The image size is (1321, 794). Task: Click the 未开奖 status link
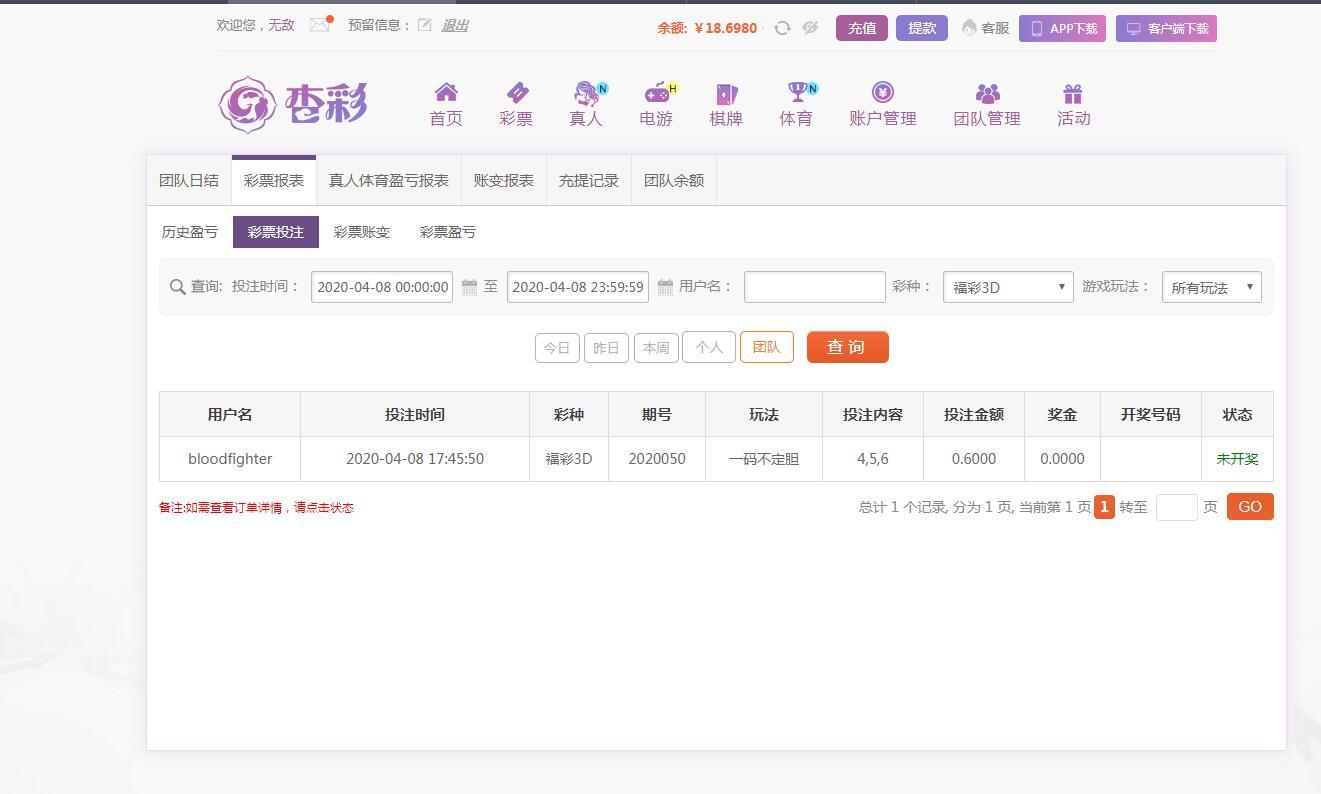(1237, 459)
